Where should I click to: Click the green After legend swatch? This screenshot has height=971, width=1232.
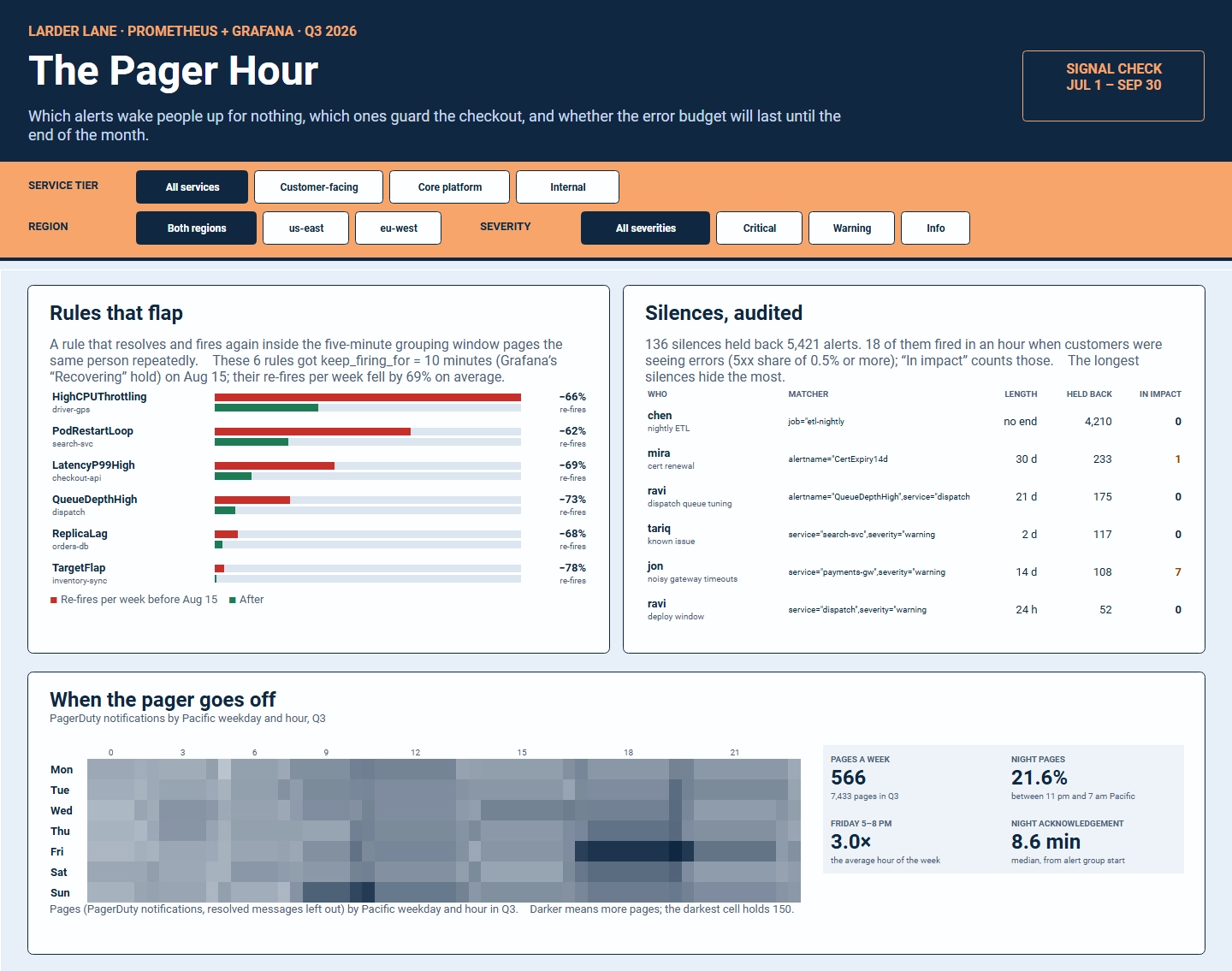(233, 600)
